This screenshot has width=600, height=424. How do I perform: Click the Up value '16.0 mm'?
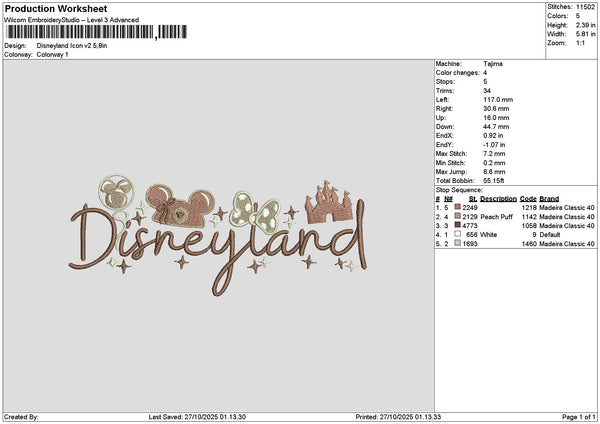pyautogui.click(x=496, y=118)
